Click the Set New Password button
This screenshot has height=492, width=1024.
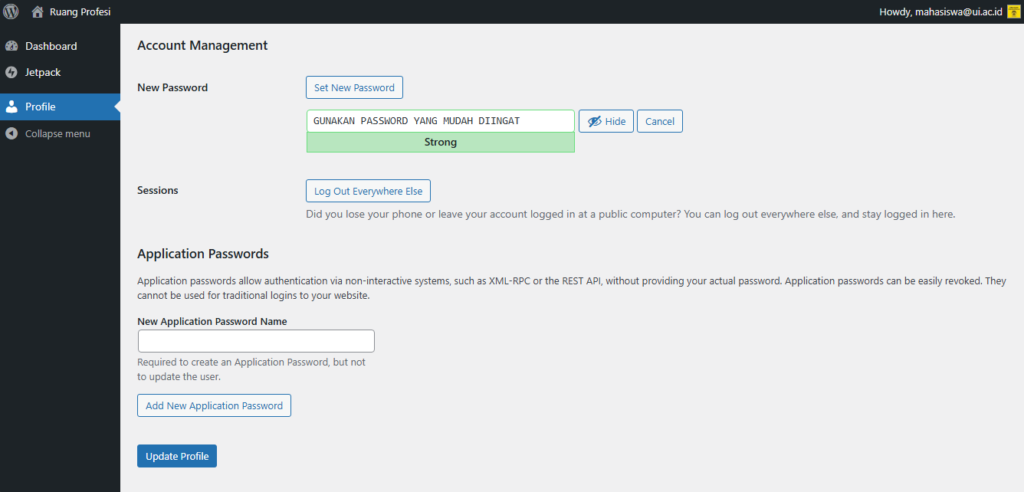pyautogui.click(x=354, y=88)
